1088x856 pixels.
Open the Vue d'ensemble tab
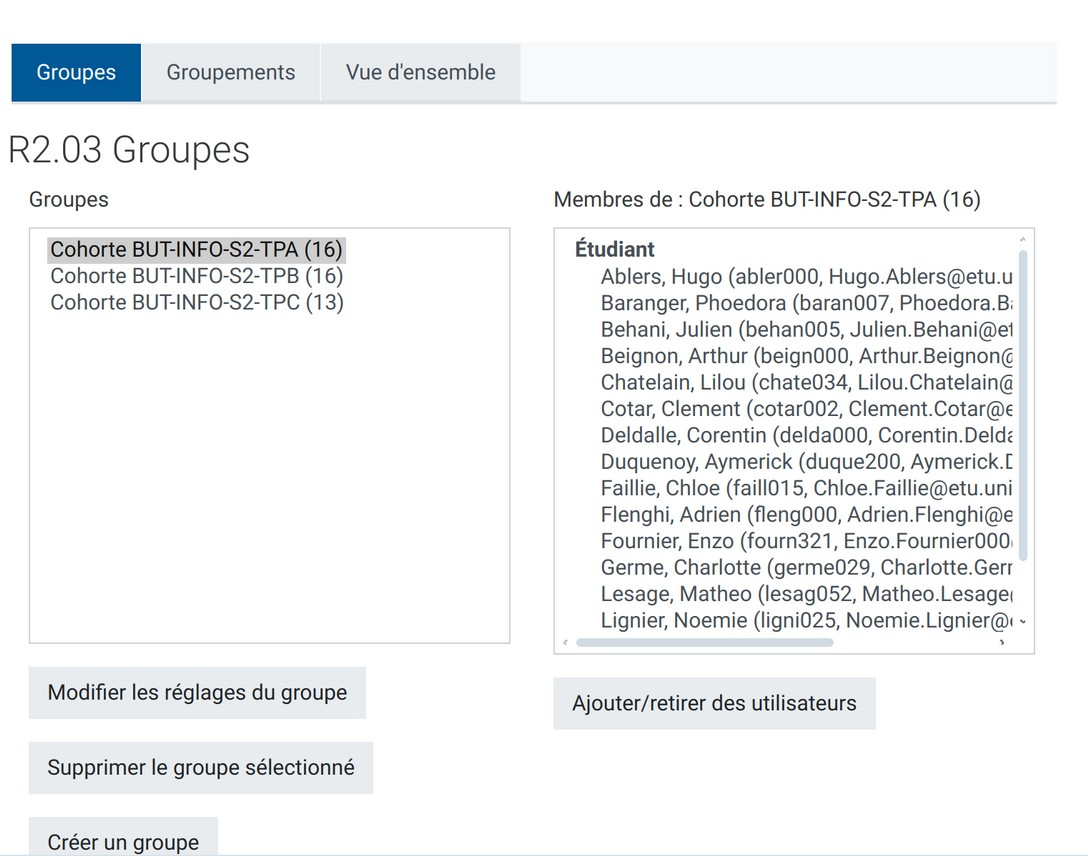click(420, 72)
